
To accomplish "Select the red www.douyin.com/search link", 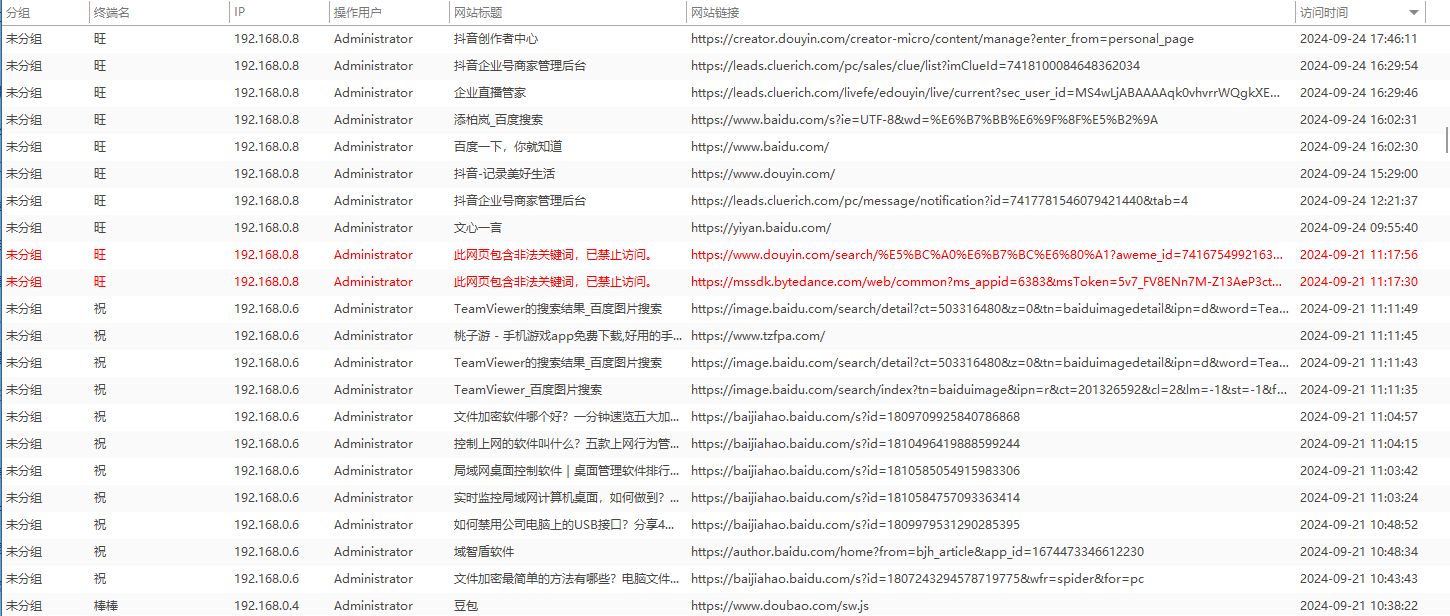I will click(986, 255).
